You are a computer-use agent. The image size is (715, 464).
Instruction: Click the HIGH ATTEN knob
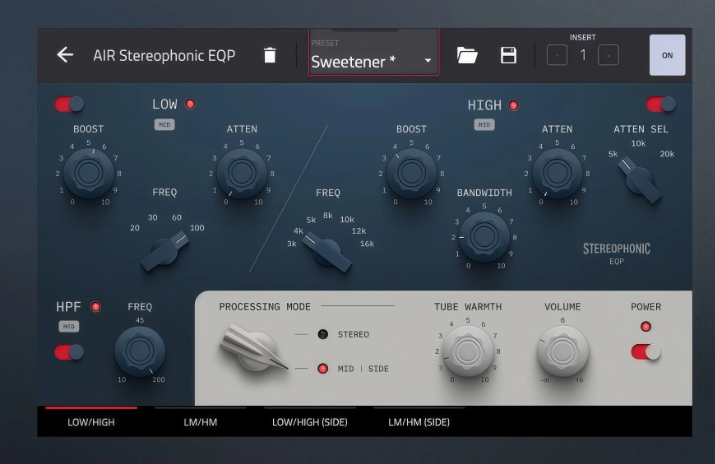point(557,173)
